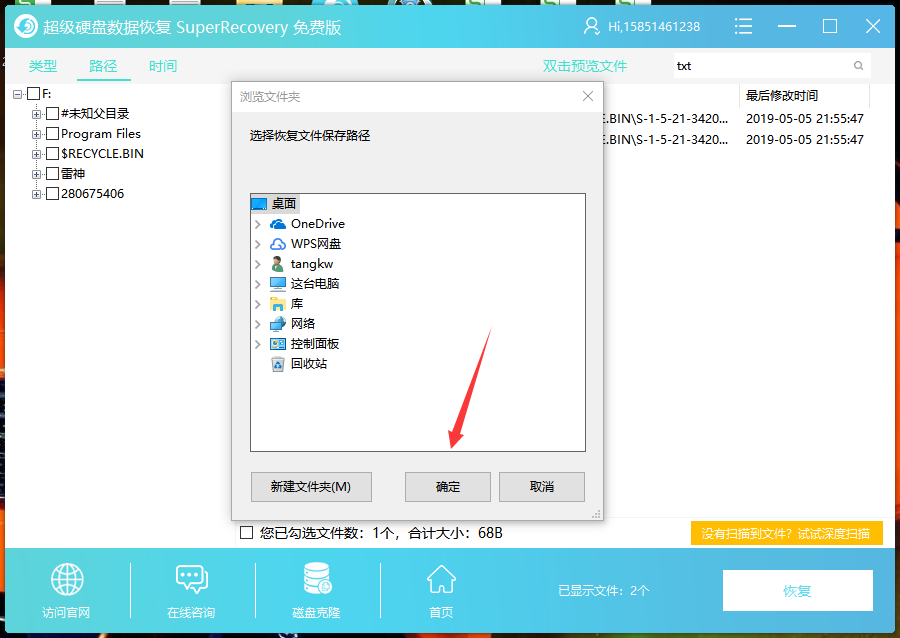Switch to the 类型 tab
900x638 pixels.
(43, 66)
